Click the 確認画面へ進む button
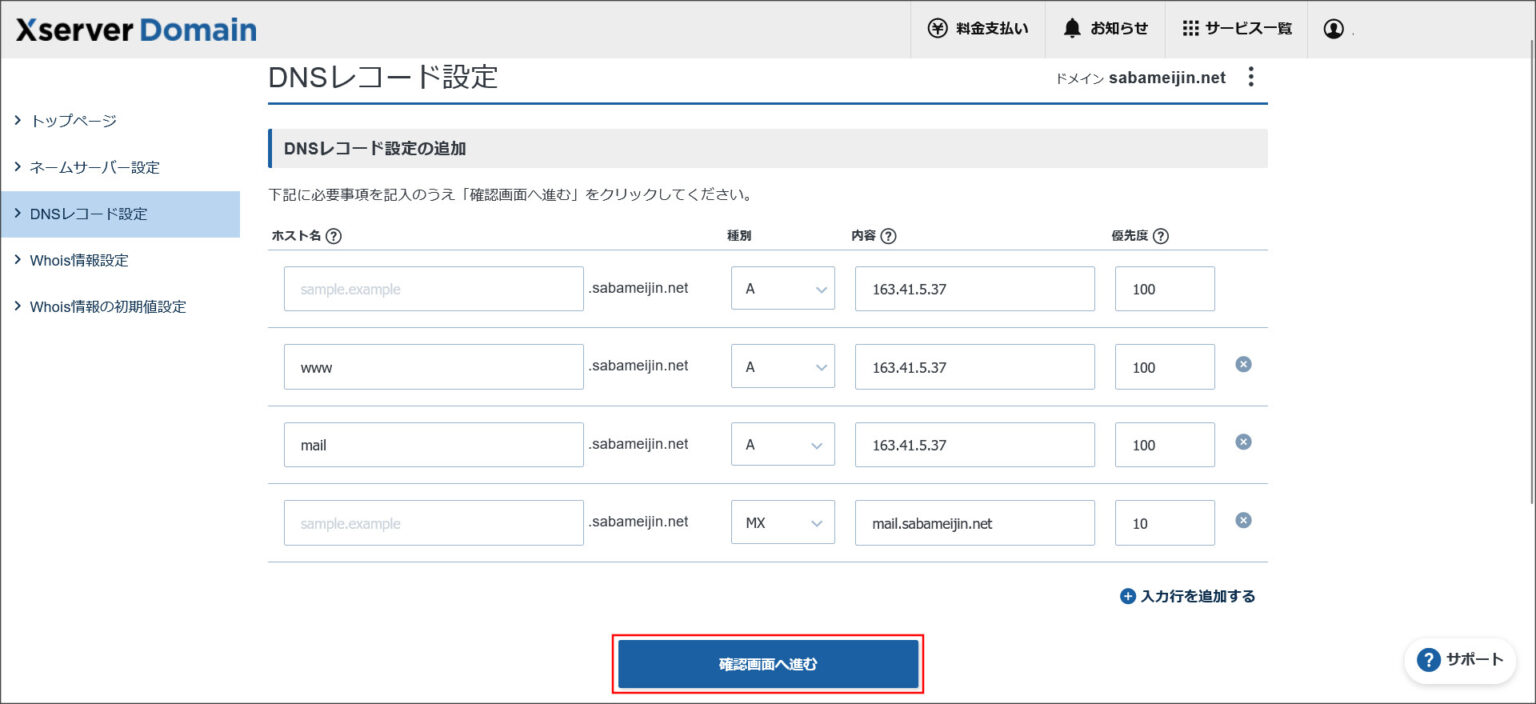The height and width of the screenshot is (704, 1536). coord(768,663)
